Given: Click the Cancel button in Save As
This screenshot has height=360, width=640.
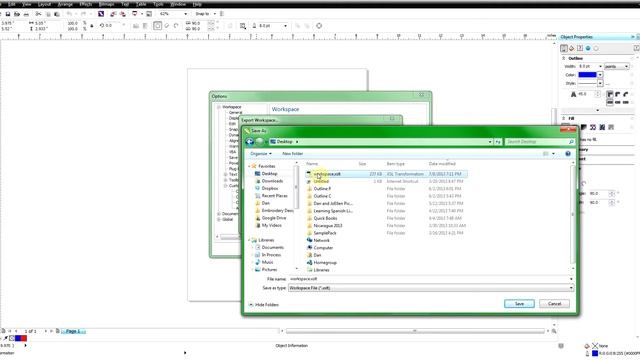Looking at the screenshot, I should tap(554, 304).
